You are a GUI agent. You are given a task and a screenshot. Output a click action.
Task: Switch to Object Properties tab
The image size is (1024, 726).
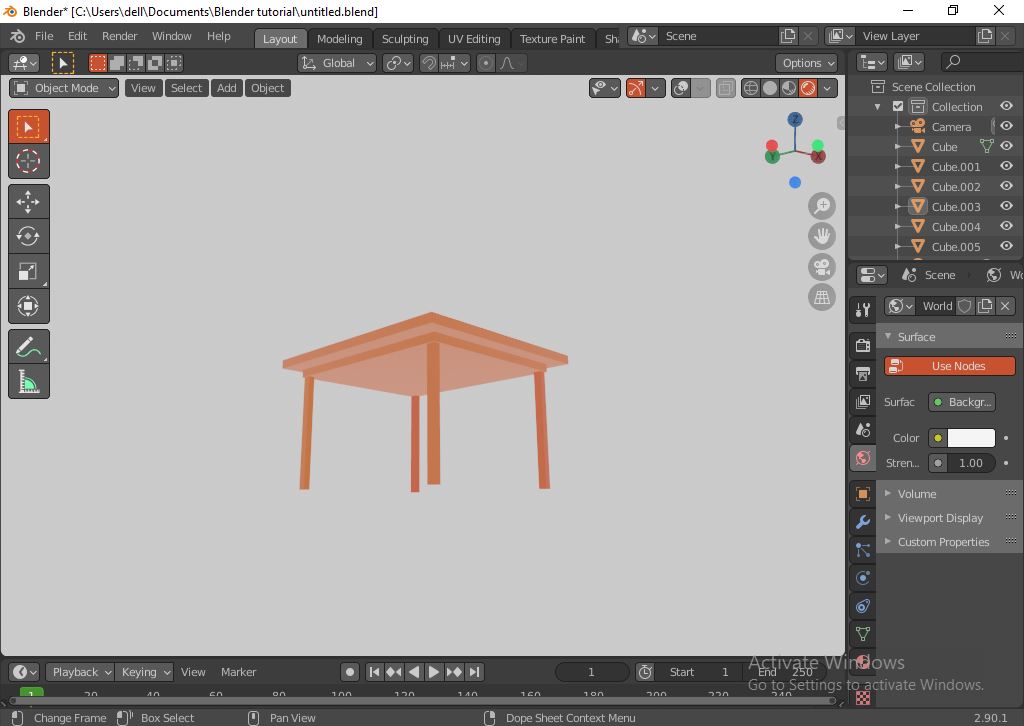861,493
